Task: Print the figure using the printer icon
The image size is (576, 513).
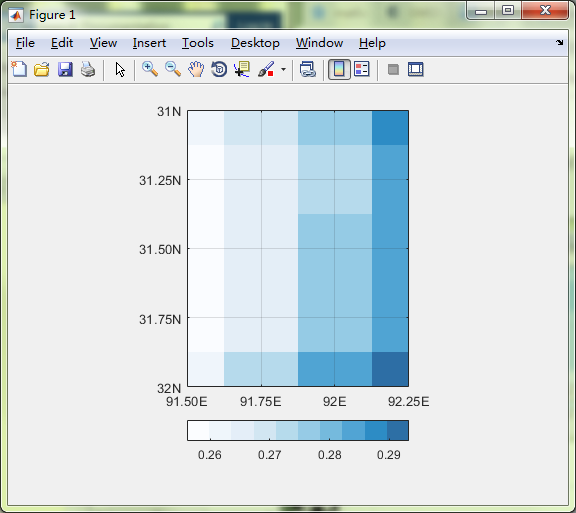Action: click(88, 69)
